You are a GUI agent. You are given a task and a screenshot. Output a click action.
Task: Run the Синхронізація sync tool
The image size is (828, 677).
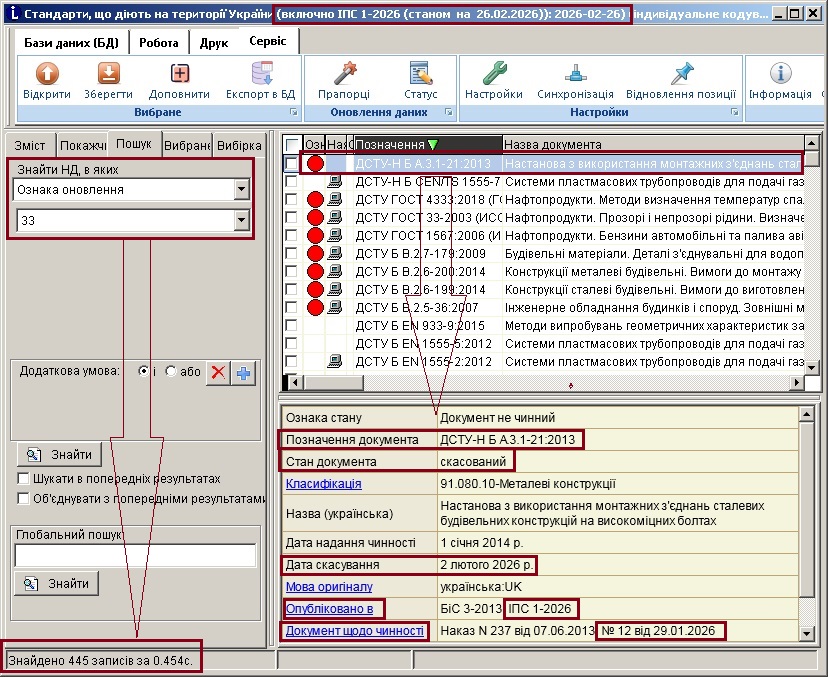[574, 80]
